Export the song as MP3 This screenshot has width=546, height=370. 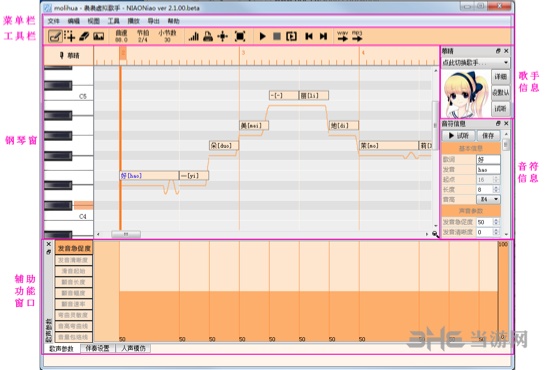coord(357,36)
